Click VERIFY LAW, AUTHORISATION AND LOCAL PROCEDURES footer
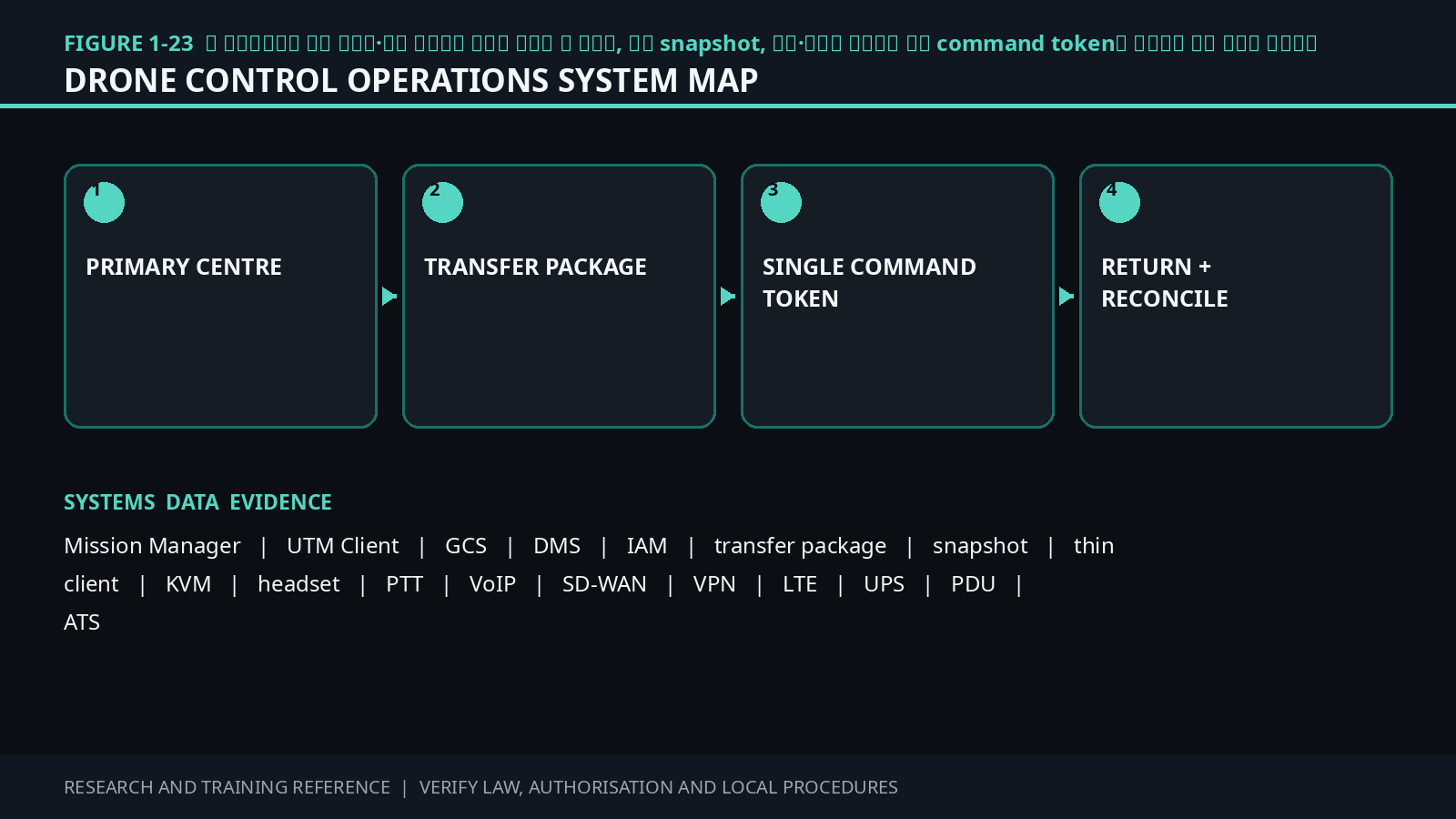This screenshot has width=1456, height=819. (x=659, y=787)
